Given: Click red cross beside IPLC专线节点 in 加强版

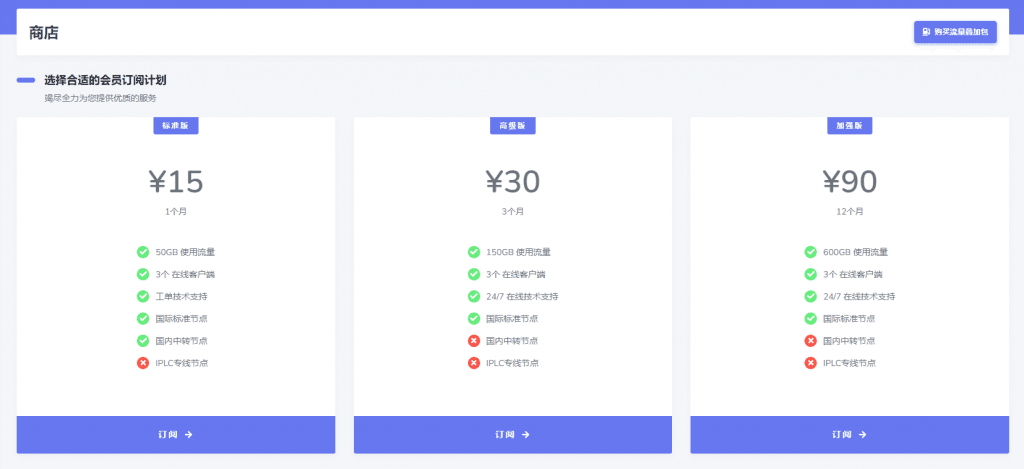Looking at the screenshot, I should pyautogui.click(x=810, y=362).
